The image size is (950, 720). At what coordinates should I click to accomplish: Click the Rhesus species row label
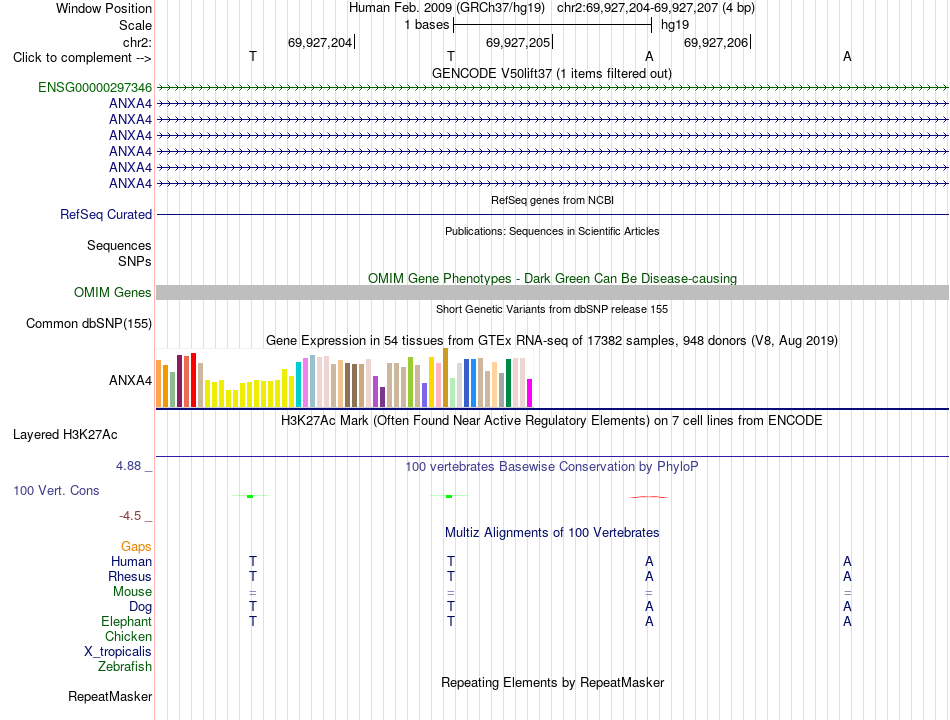coord(130,576)
